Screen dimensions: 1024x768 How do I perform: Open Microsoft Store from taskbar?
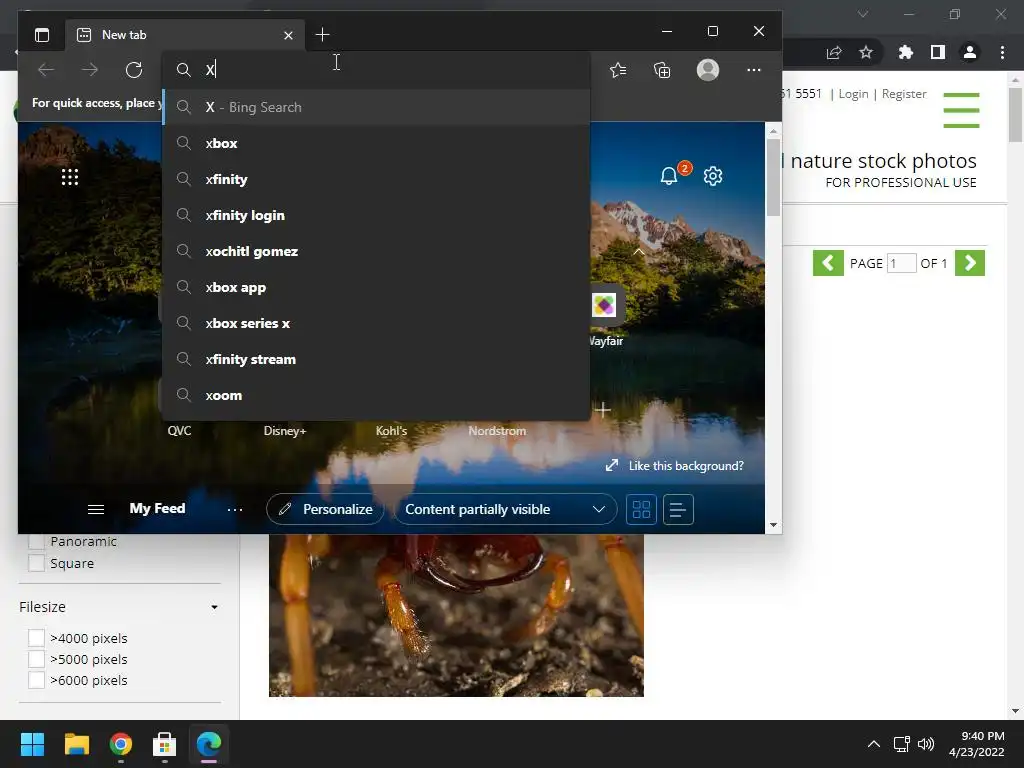click(x=164, y=744)
